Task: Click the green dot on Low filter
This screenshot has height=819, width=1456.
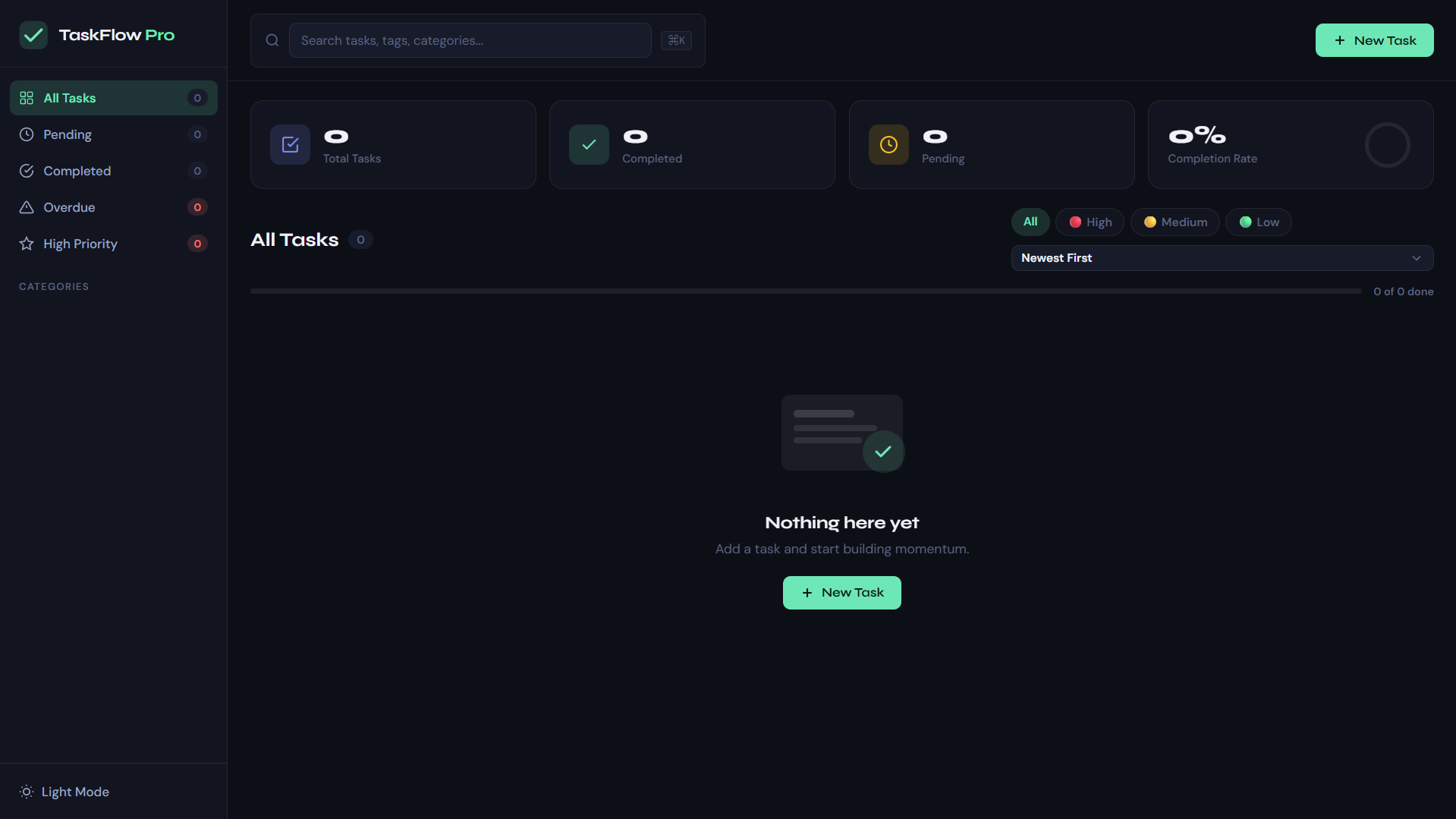Action: (x=1245, y=222)
